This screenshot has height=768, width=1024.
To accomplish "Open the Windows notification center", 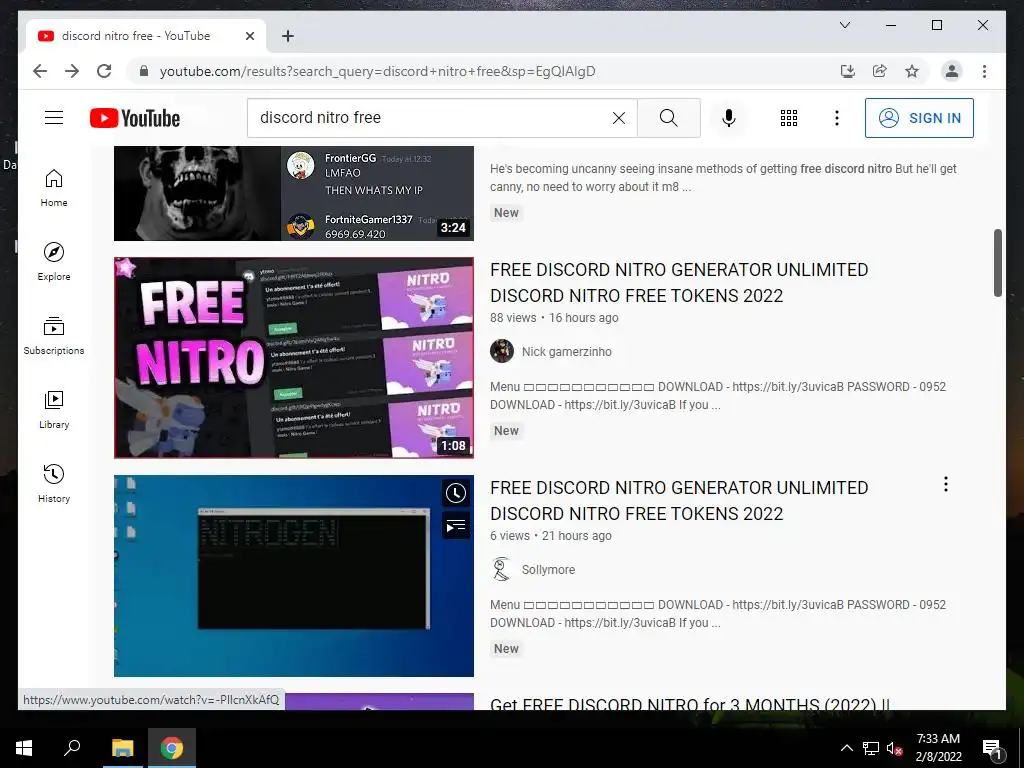I will click(x=992, y=749).
